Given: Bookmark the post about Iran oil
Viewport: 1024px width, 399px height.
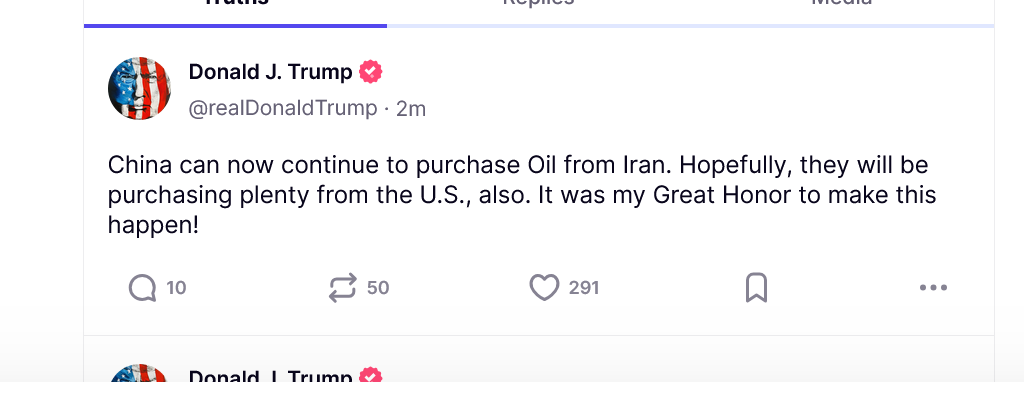Looking at the screenshot, I should [756, 288].
